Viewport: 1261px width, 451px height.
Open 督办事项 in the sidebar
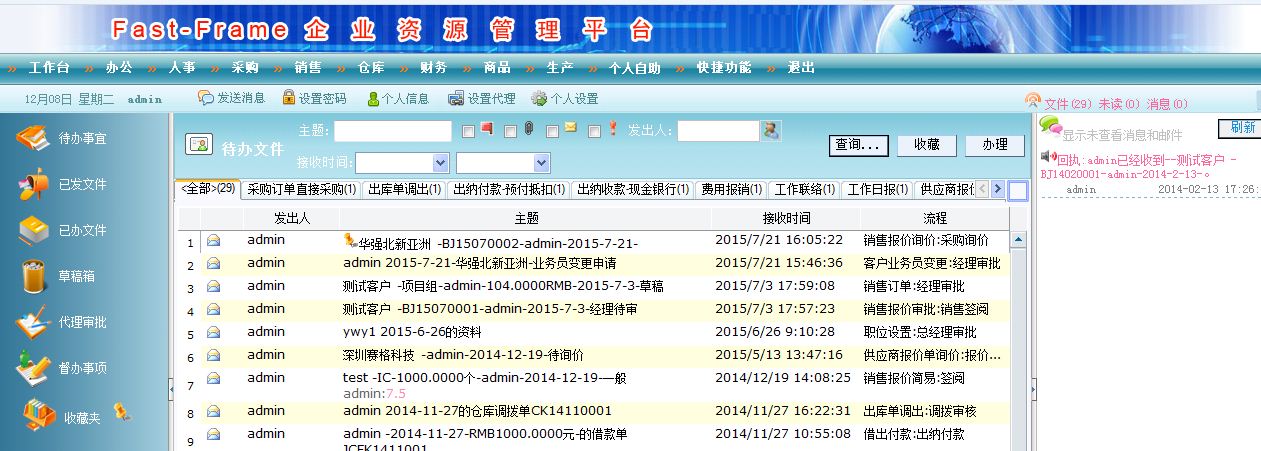pos(82,368)
